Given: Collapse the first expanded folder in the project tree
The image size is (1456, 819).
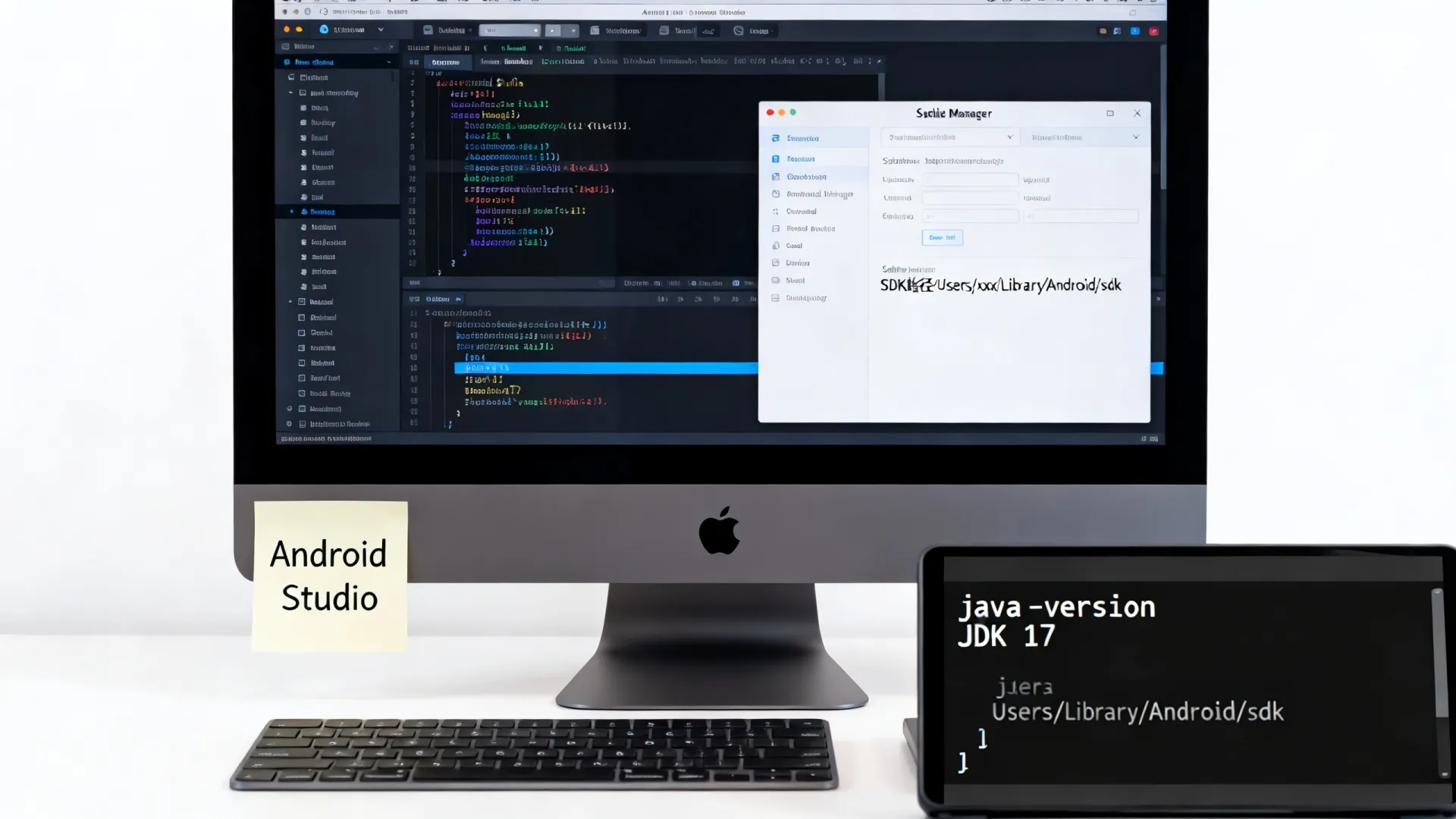Looking at the screenshot, I should (290, 93).
